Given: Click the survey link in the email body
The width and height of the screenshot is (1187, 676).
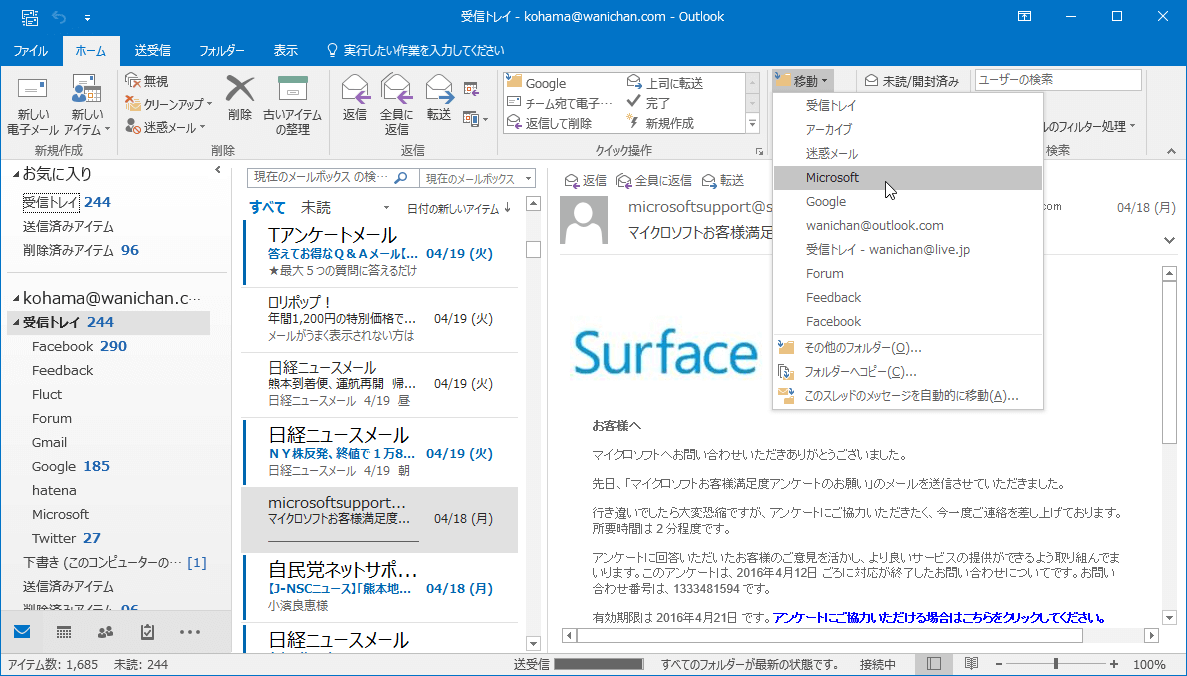Looking at the screenshot, I should click(x=939, y=617).
